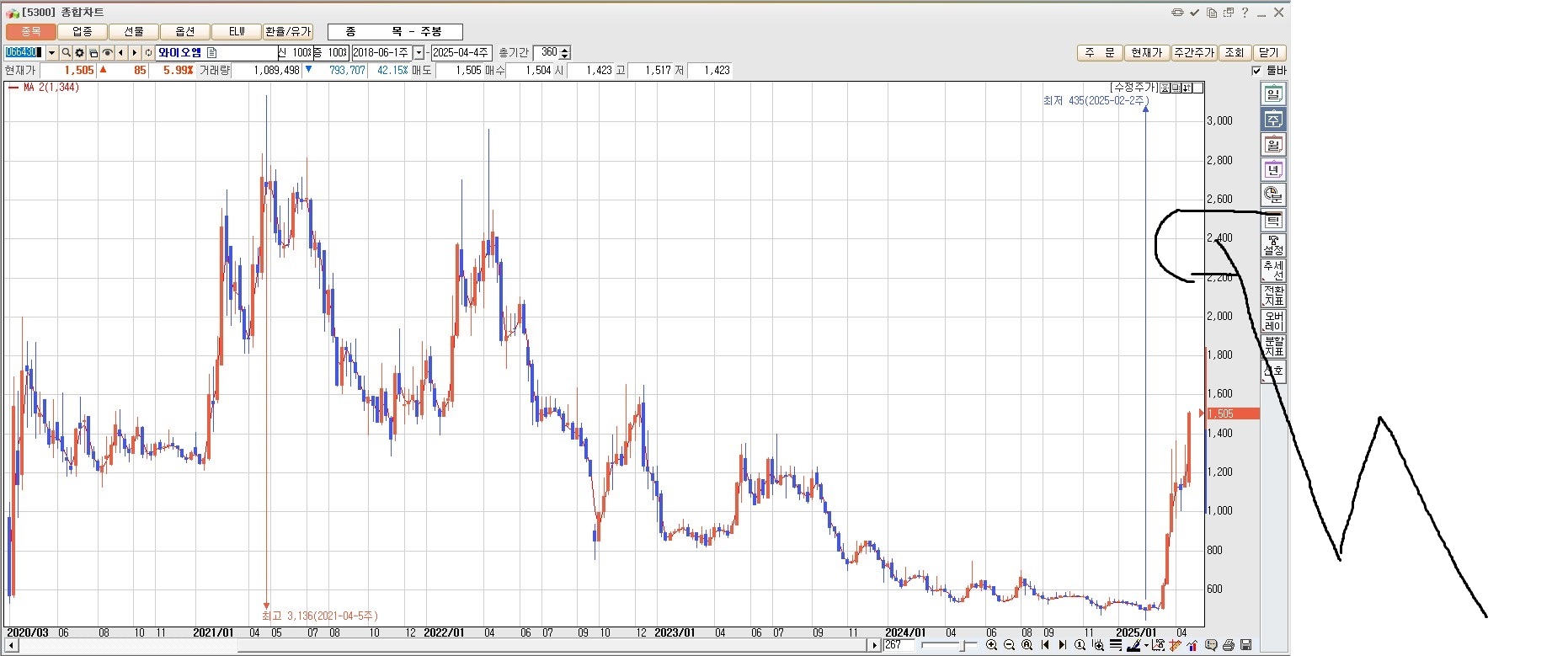Toggle the 툴바 checkbox
Screen dimensions: 1568x656
[x=1256, y=71]
